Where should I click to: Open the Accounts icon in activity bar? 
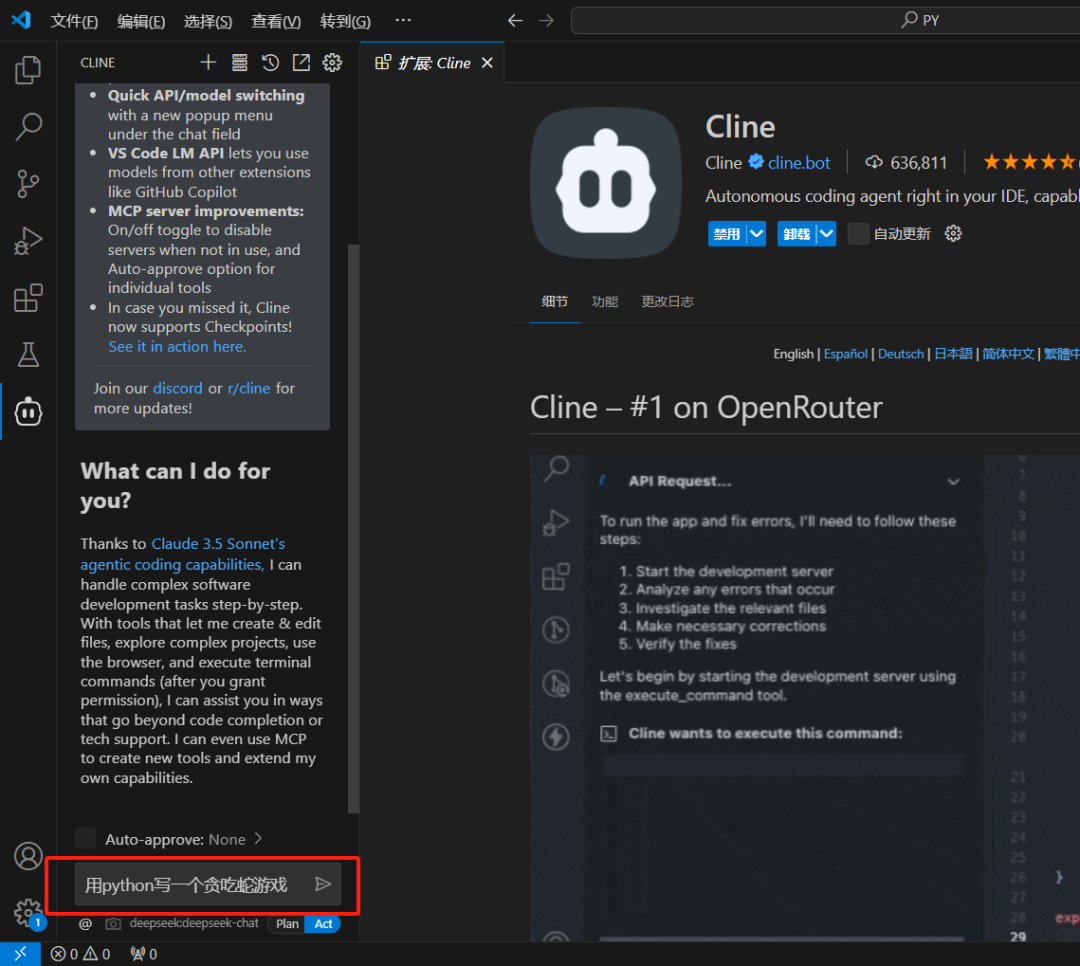tap(28, 856)
